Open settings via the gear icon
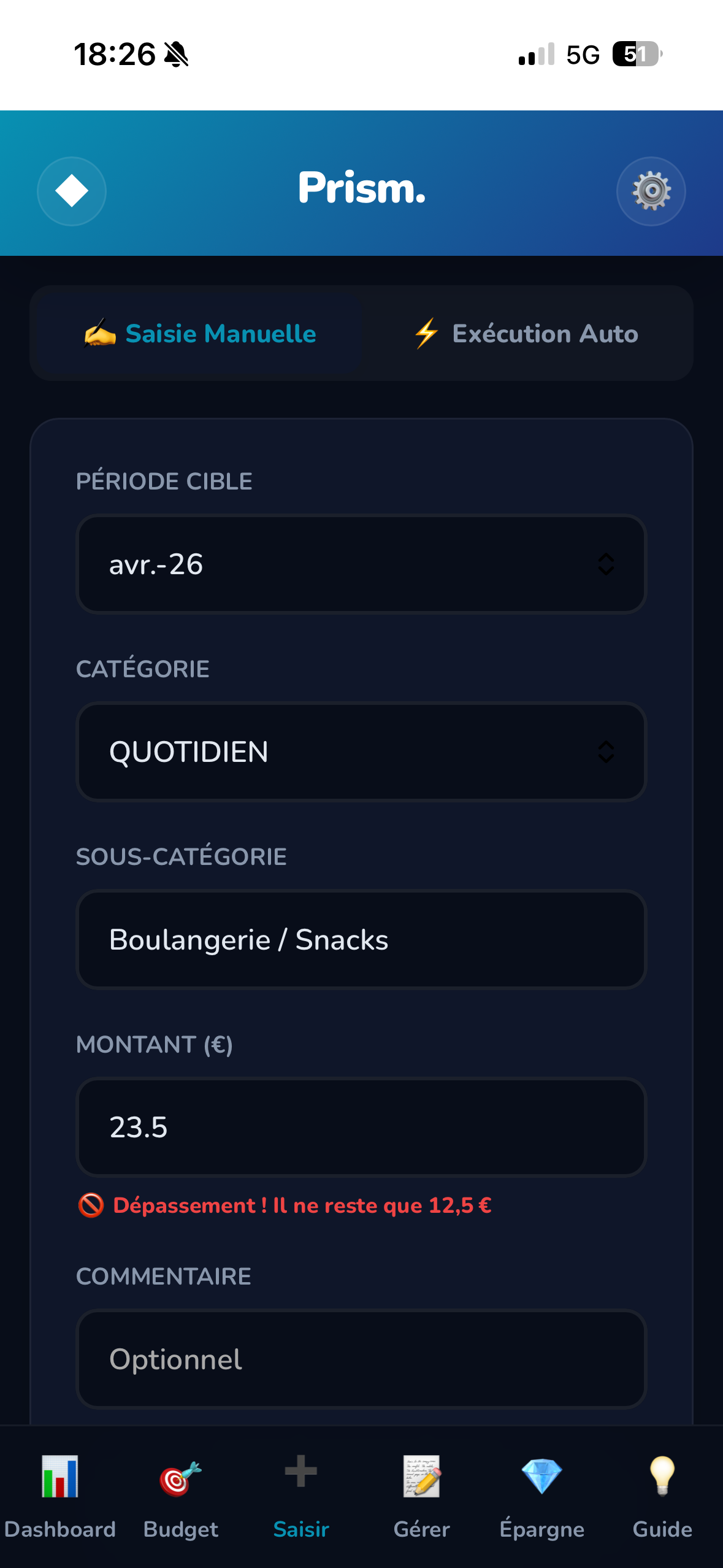Screen dimensions: 723x1568 [x=651, y=191]
